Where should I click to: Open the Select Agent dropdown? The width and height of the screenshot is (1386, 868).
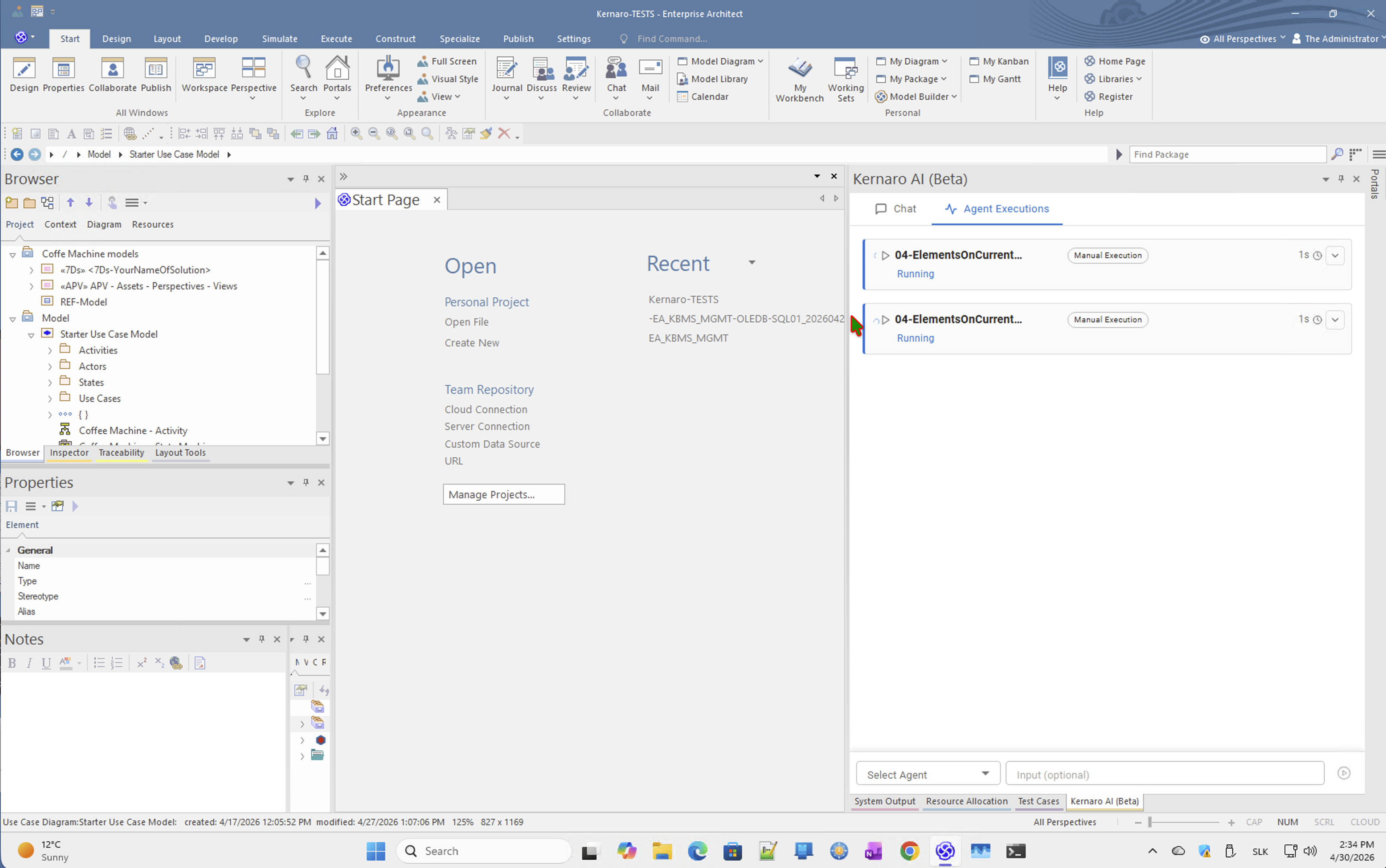pyautogui.click(x=928, y=774)
